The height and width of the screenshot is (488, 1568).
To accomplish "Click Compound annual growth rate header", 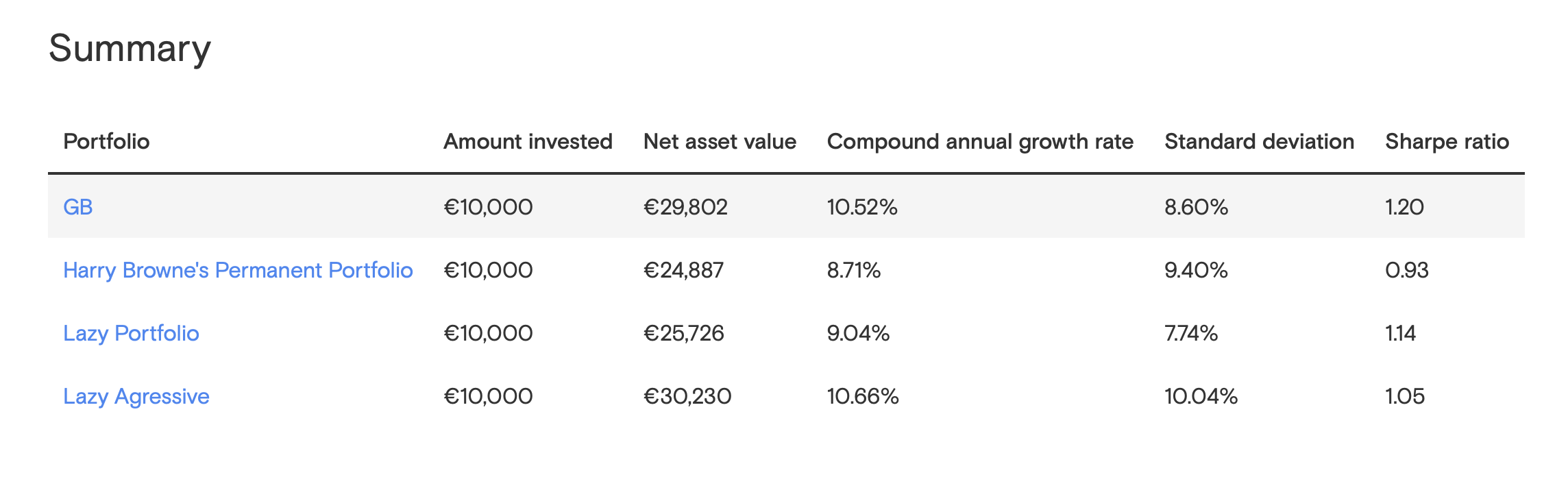I will pyautogui.click(x=980, y=141).
